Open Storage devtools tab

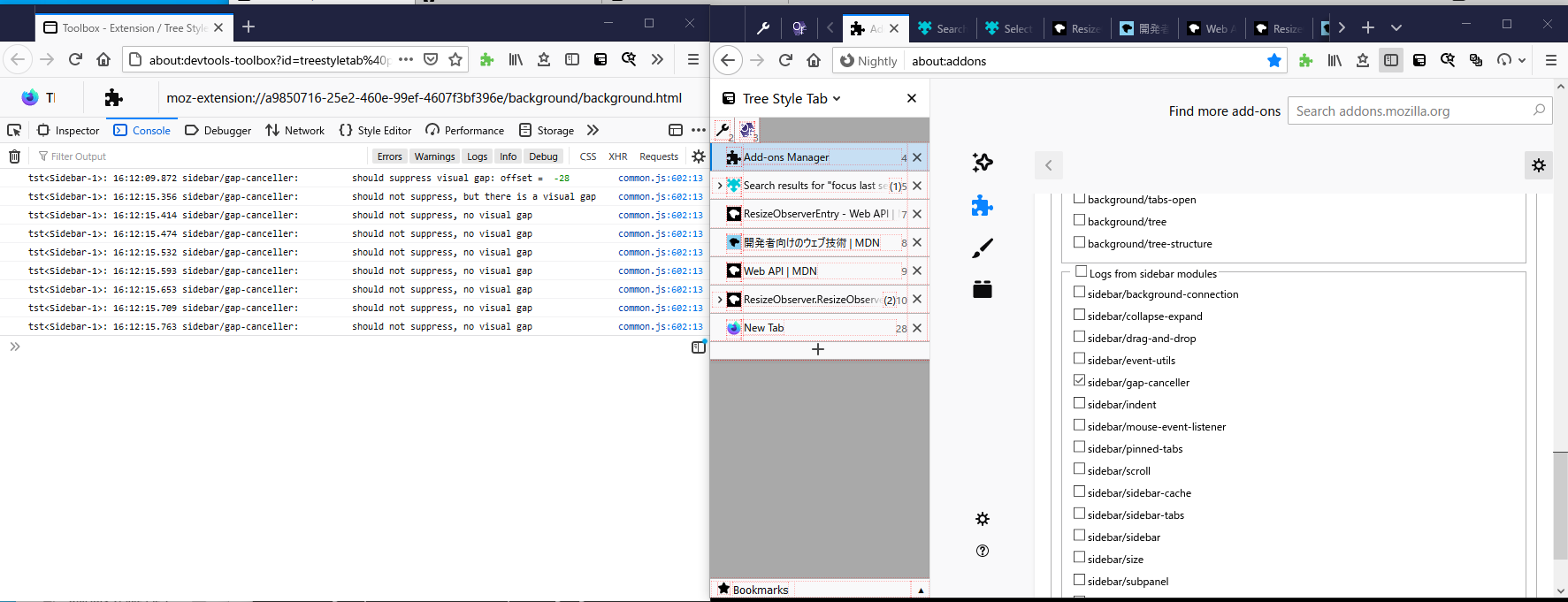point(547,130)
